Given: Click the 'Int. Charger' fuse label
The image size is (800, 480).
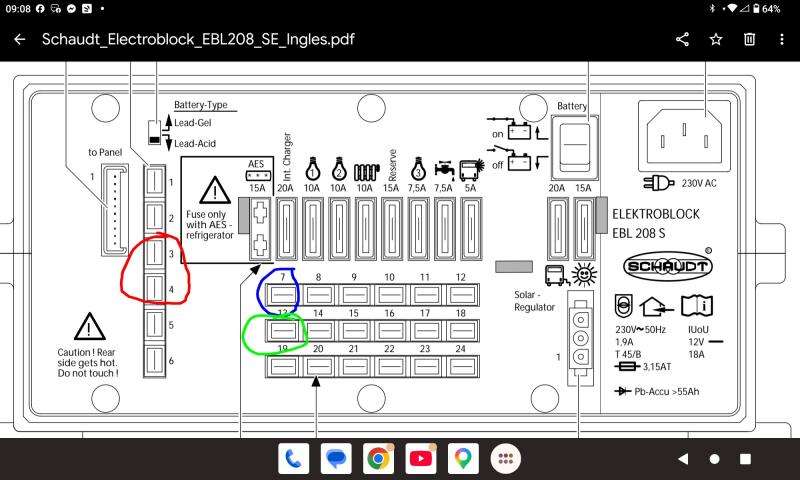Looking at the screenshot, I should click(287, 156).
